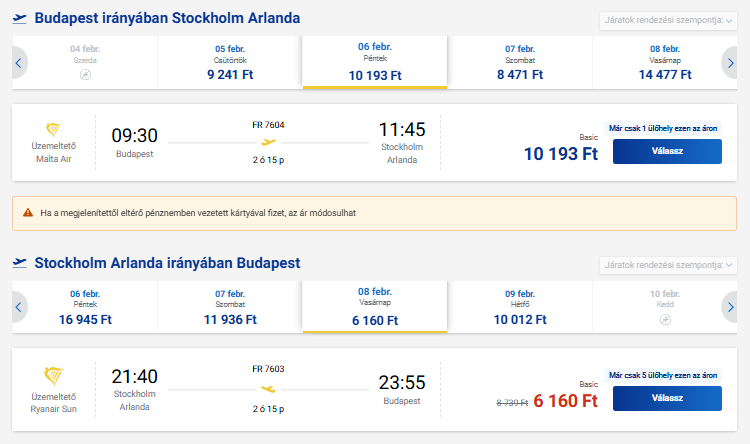Click the Ryanair Sun harp logo

[x=53, y=376]
